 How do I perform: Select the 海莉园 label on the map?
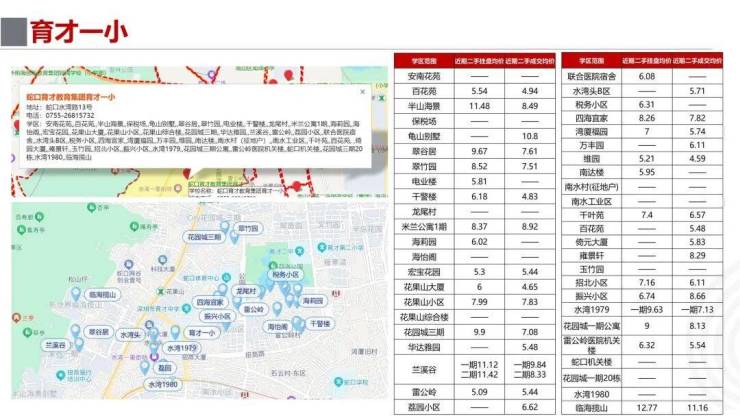(x=313, y=301)
